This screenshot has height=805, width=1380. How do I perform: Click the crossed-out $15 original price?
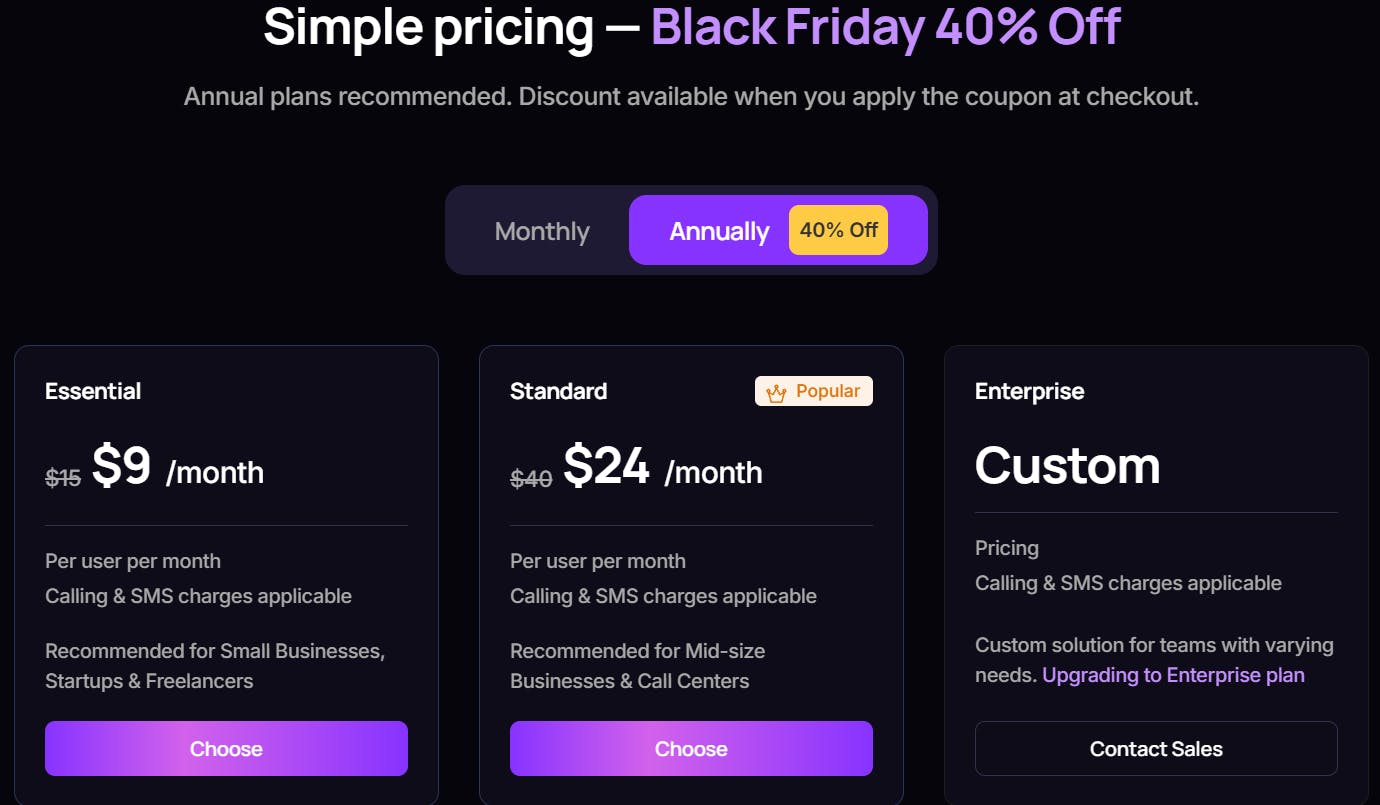pyautogui.click(x=62, y=477)
